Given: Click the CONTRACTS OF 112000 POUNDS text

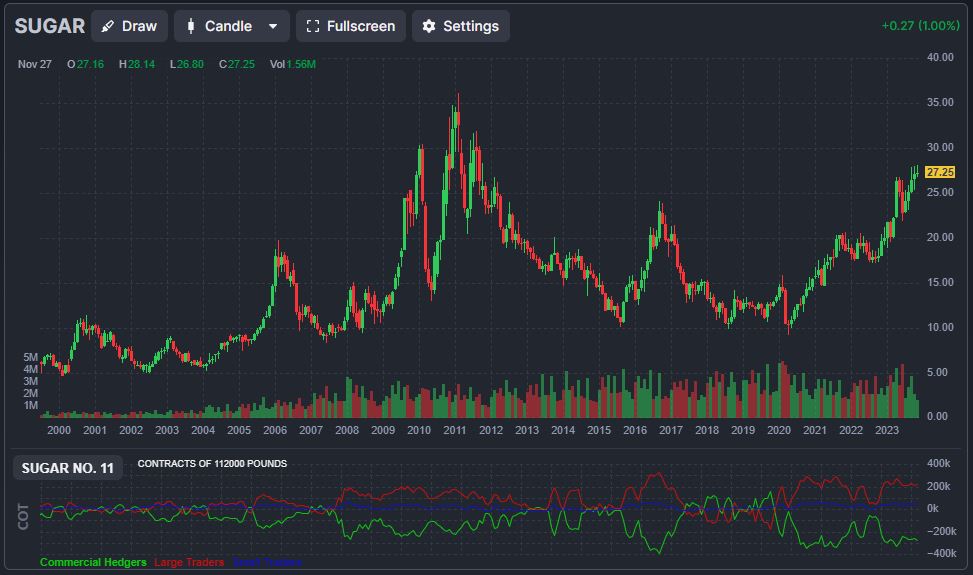Looking at the screenshot, I should (212, 464).
